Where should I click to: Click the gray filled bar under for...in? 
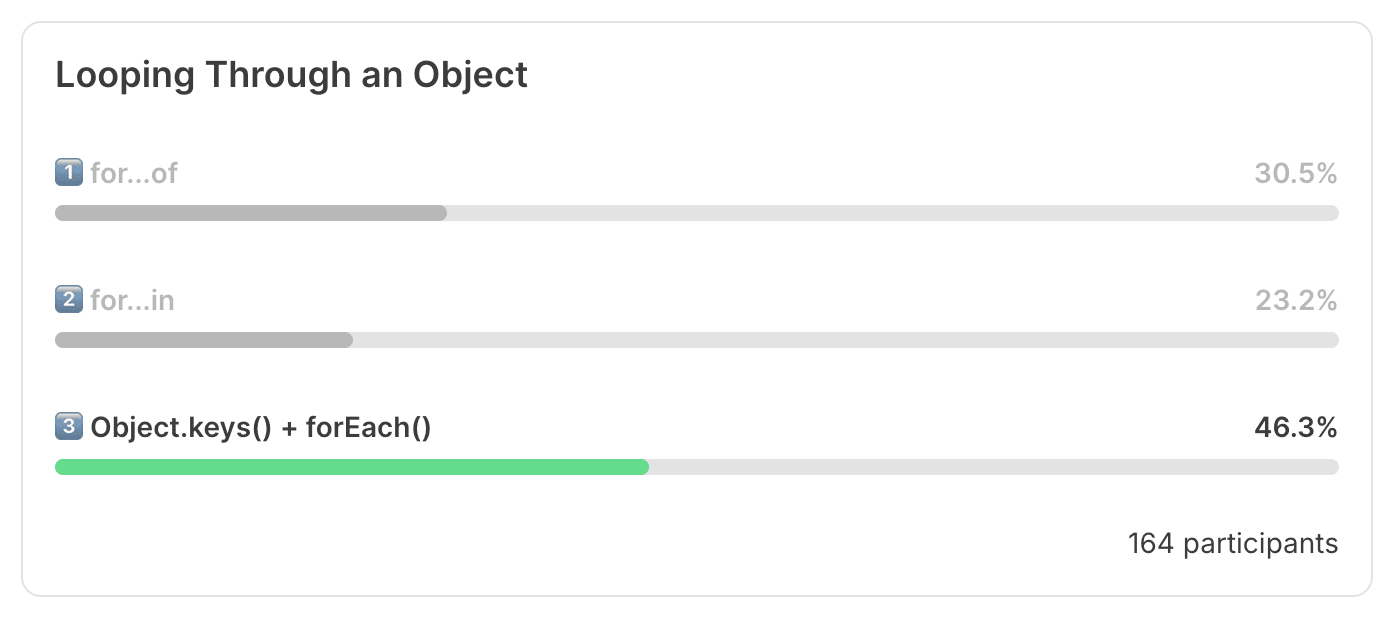(x=204, y=340)
